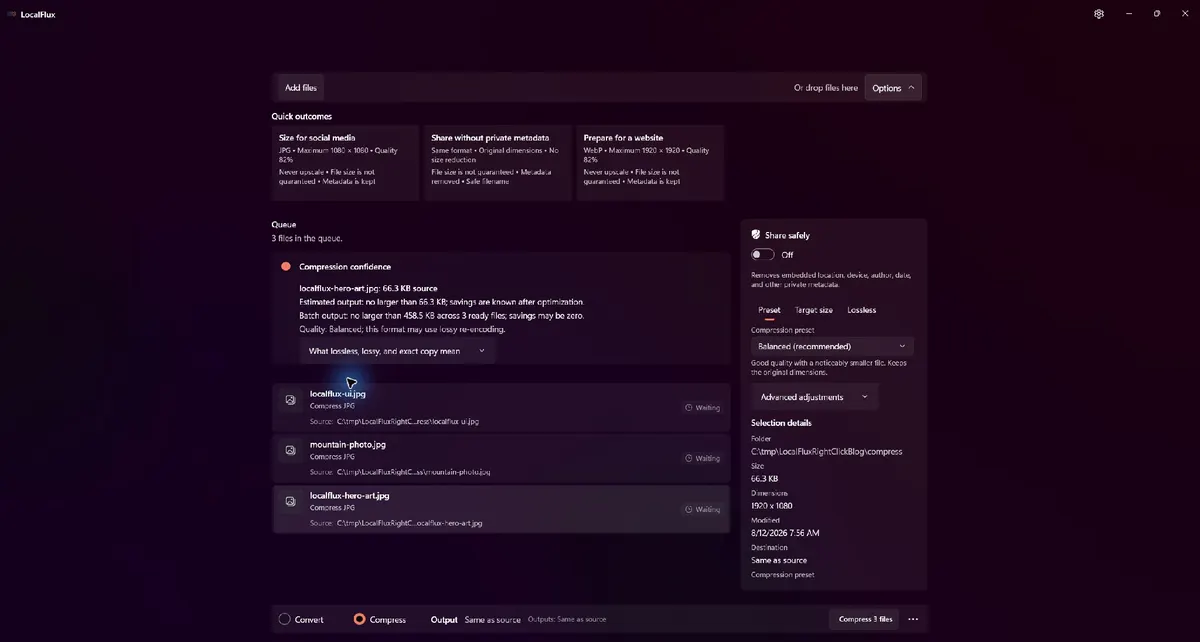Click the Compression confidence heading

[x=345, y=267]
